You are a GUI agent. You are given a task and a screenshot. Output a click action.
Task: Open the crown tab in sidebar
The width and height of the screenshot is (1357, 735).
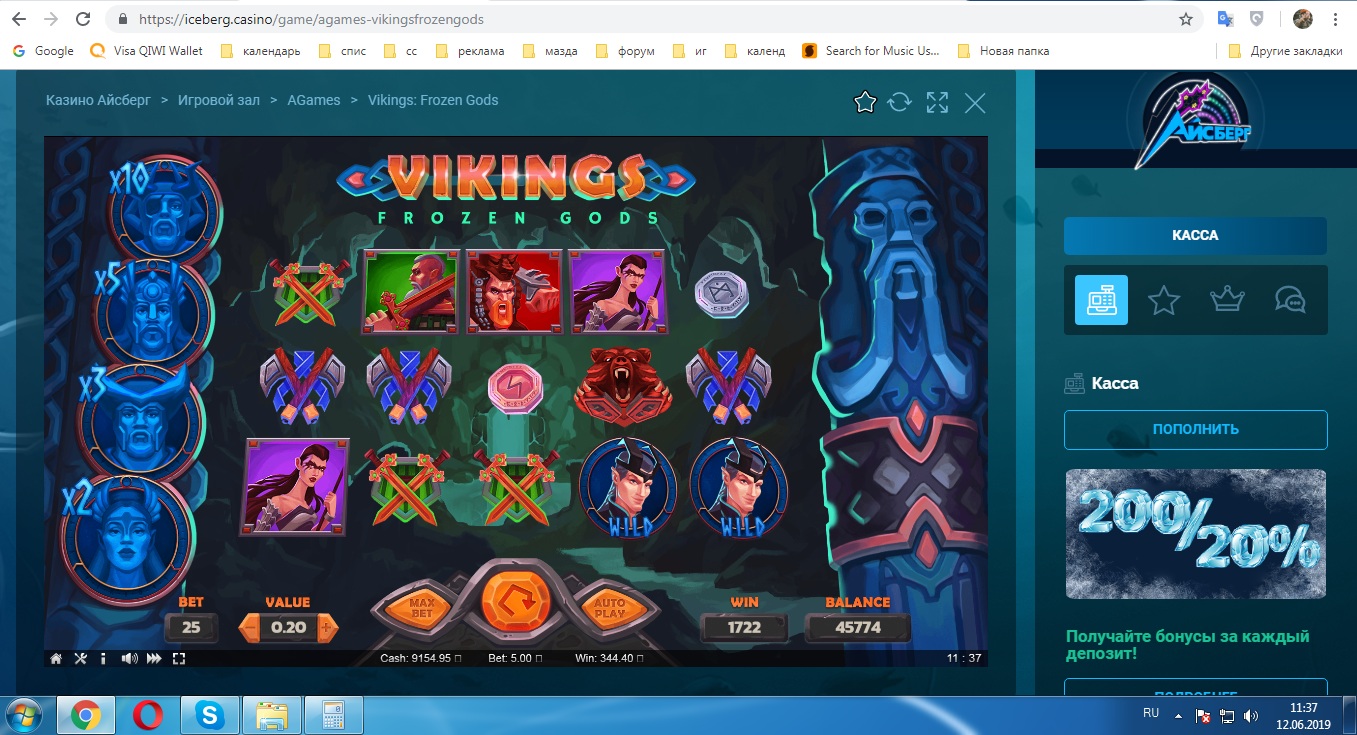1225,300
